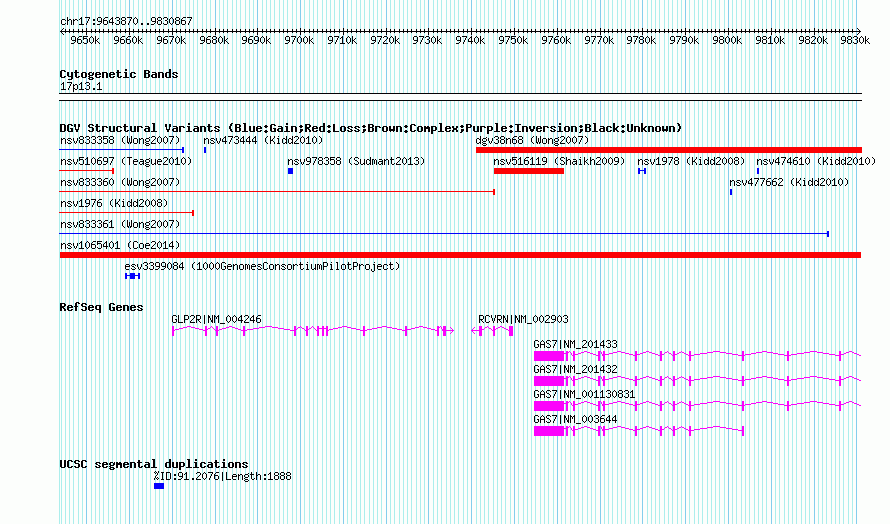
Task: Open variant label nsv477662 (Kidd2010)
Action: (790, 182)
